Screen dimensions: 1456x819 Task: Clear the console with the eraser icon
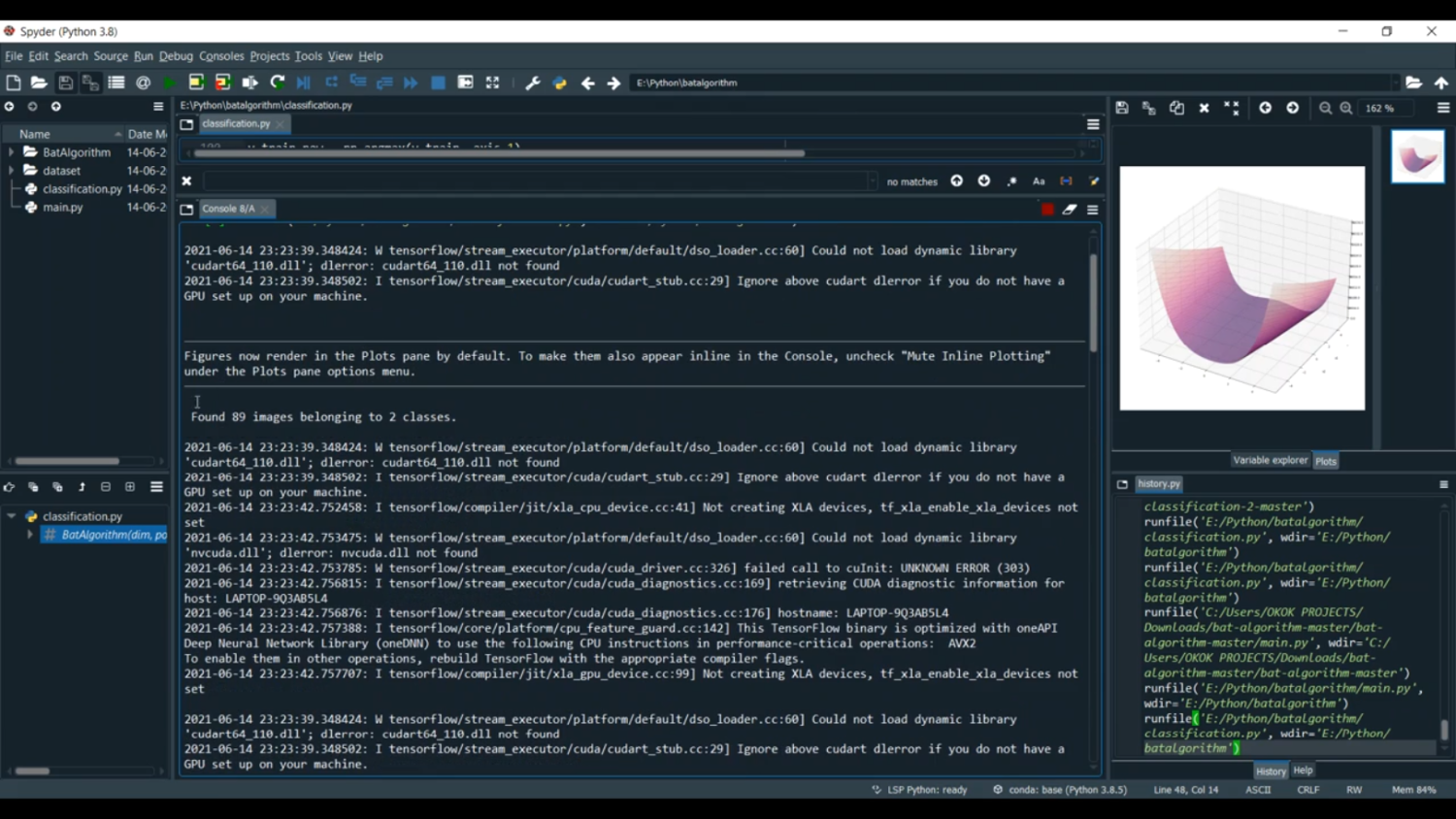(1070, 210)
